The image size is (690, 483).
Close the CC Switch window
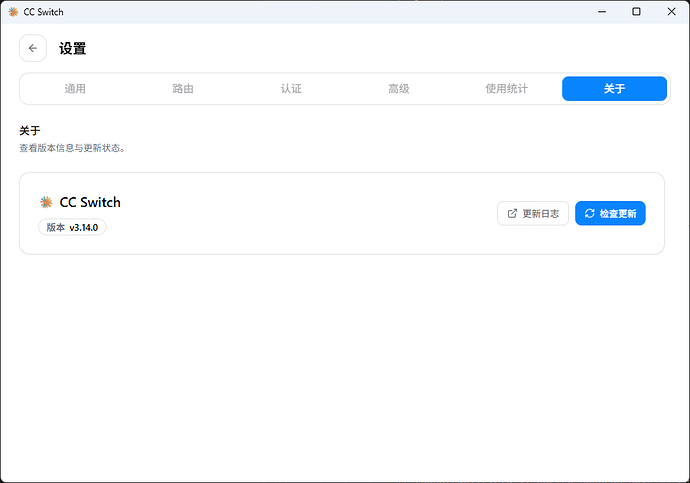pyautogui.click(x=672, y=12)
